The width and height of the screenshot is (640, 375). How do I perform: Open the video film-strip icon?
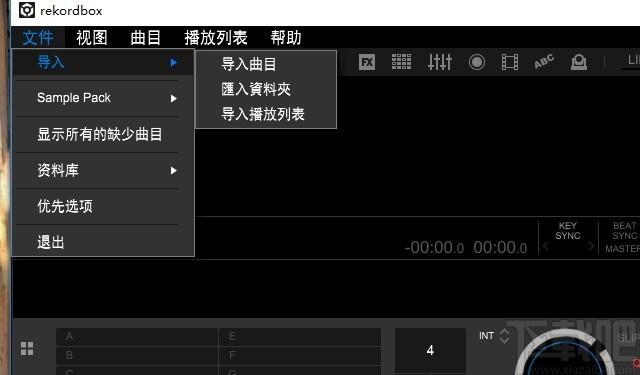click(x=510, y=62)
